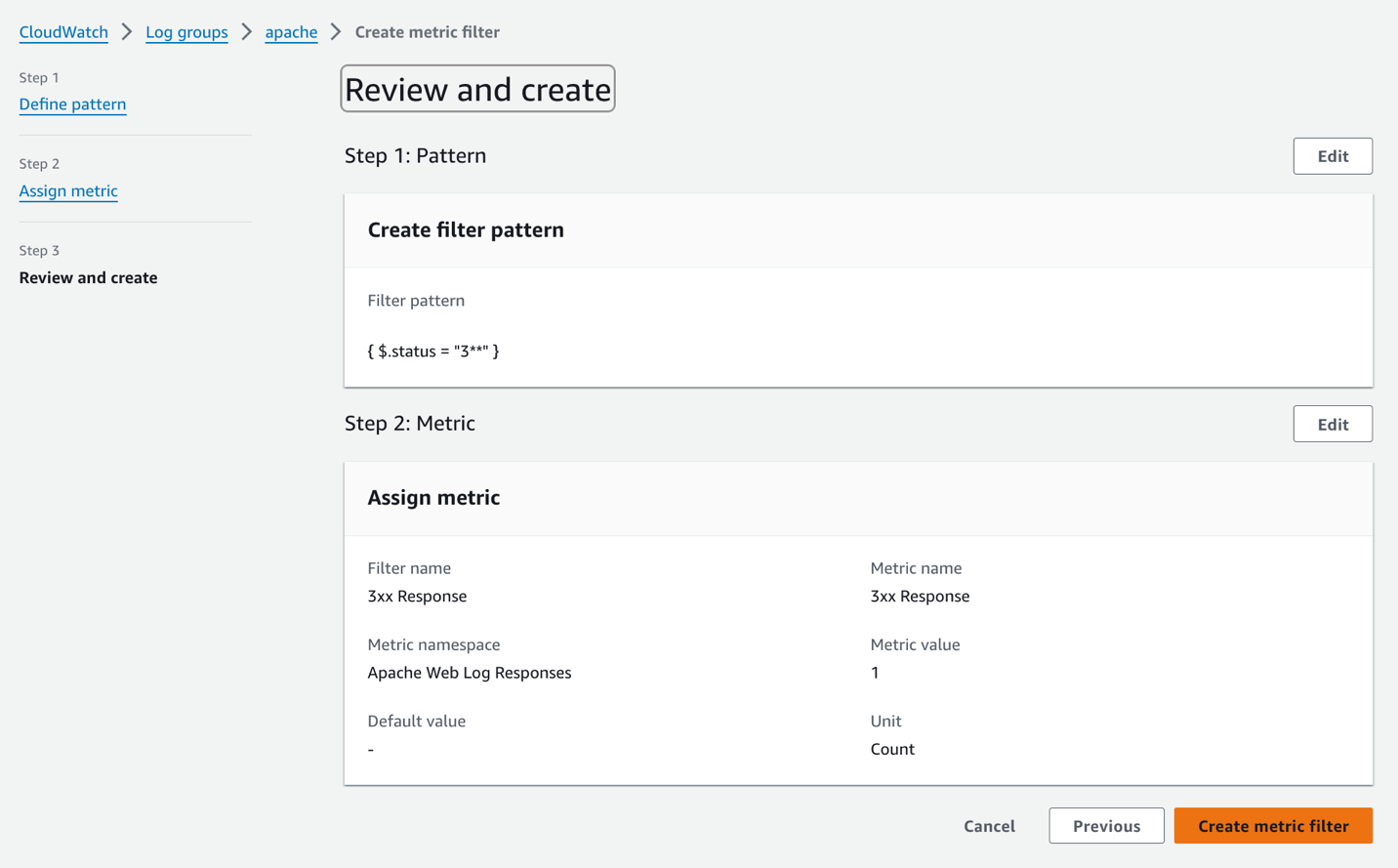Click the Count unit value

click(x=892, y=750)
